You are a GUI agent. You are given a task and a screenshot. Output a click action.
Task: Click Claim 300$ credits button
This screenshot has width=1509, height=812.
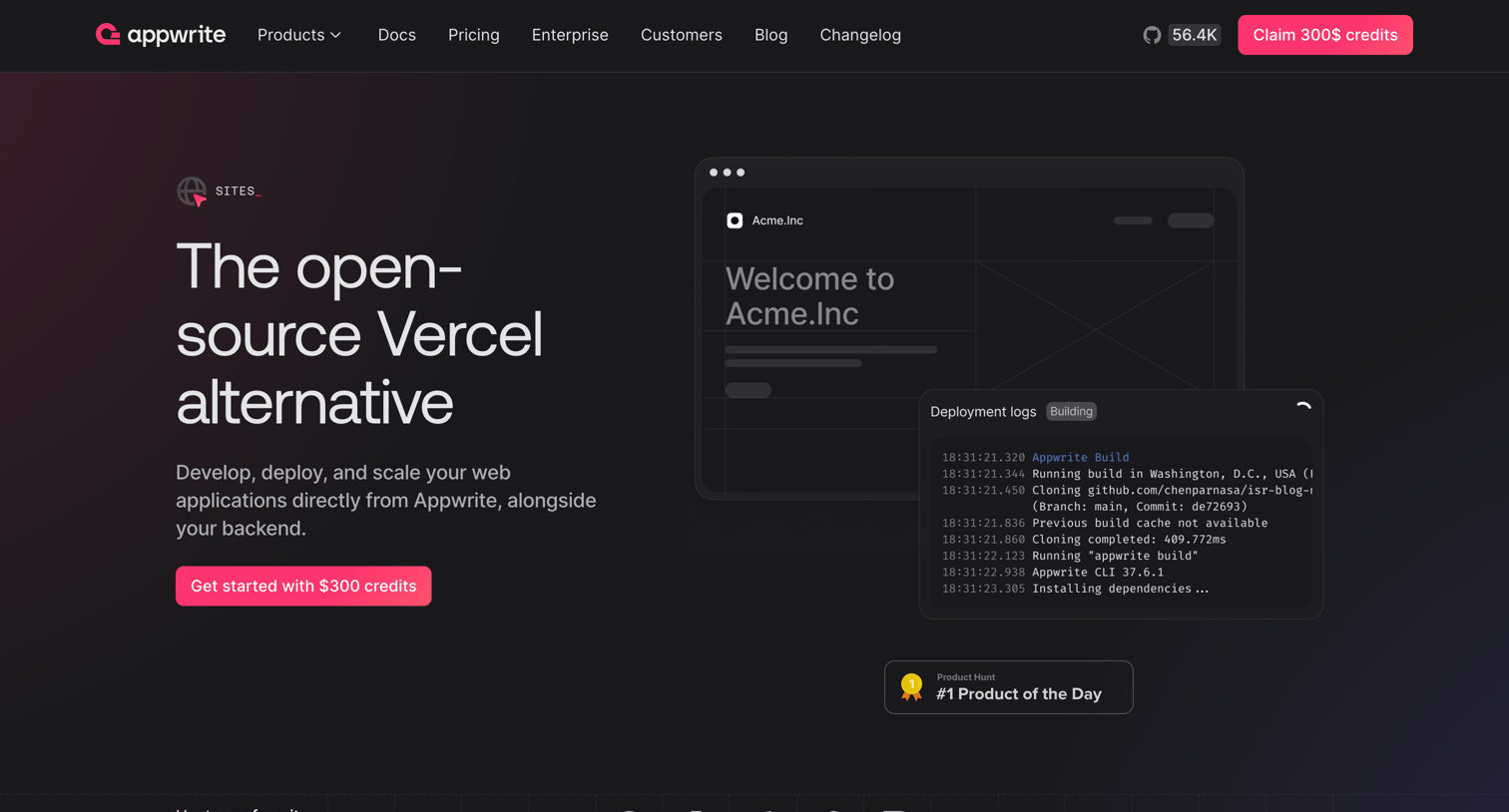point(1325,35)
